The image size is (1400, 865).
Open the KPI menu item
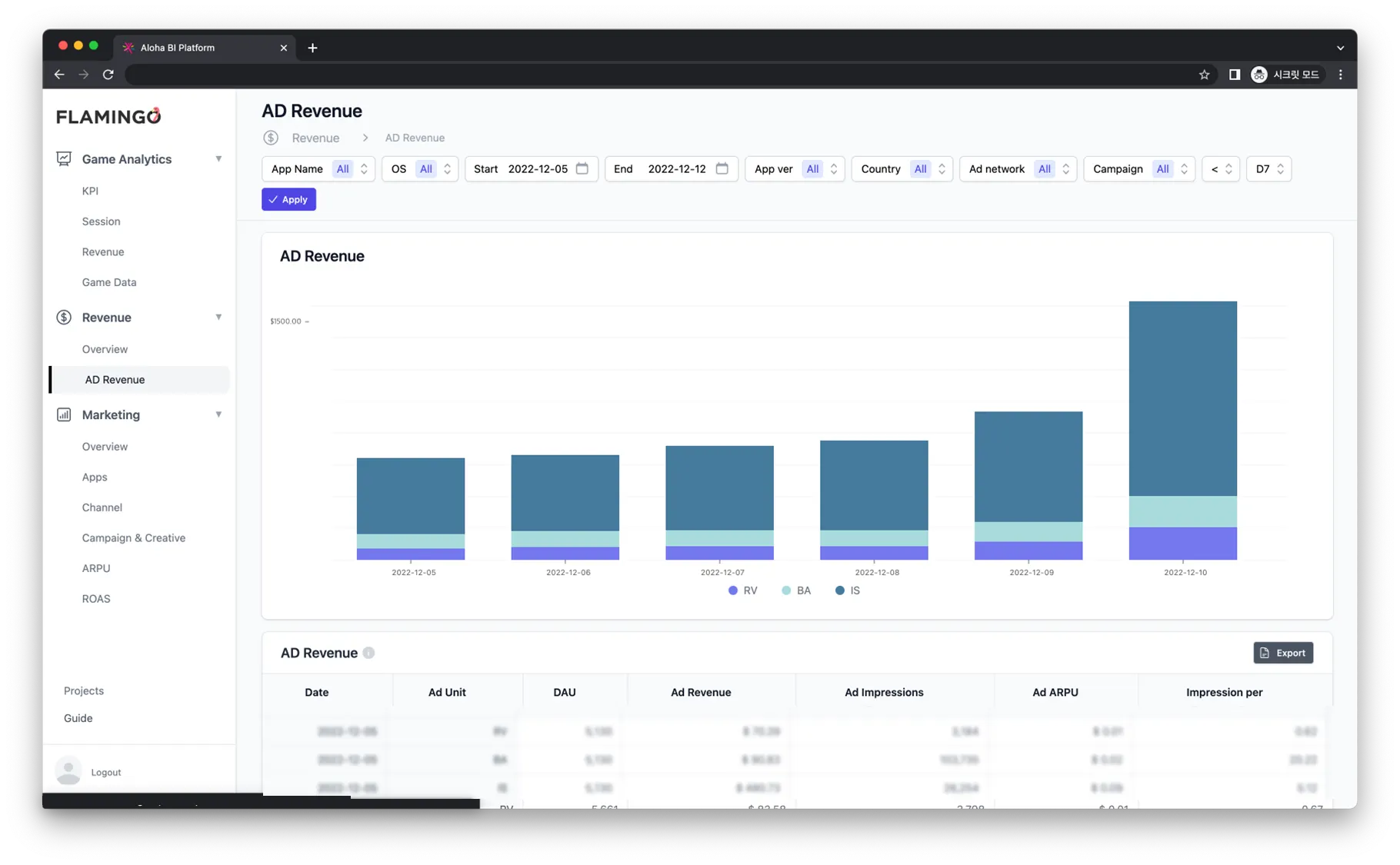pos(90,191)
